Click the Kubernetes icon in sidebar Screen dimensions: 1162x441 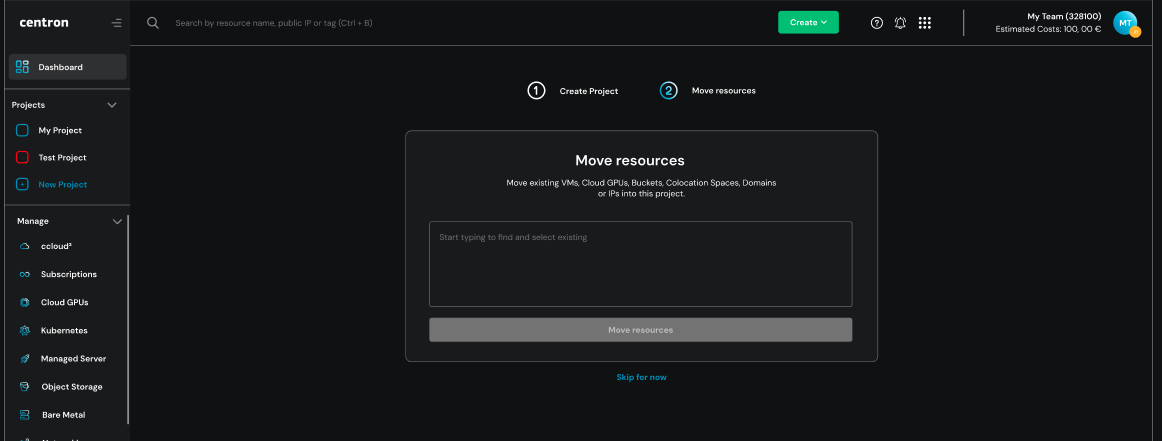[24, 330]
